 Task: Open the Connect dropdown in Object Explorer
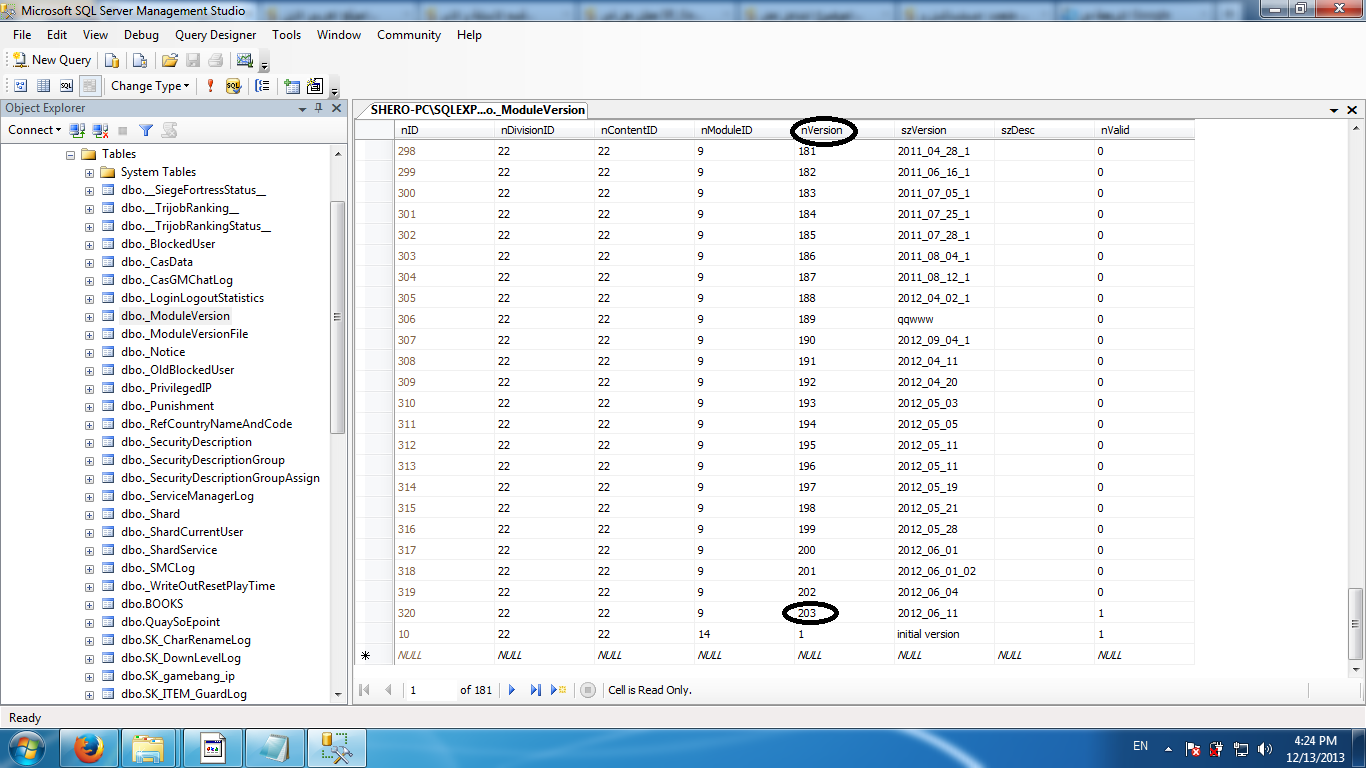[35, 130]
